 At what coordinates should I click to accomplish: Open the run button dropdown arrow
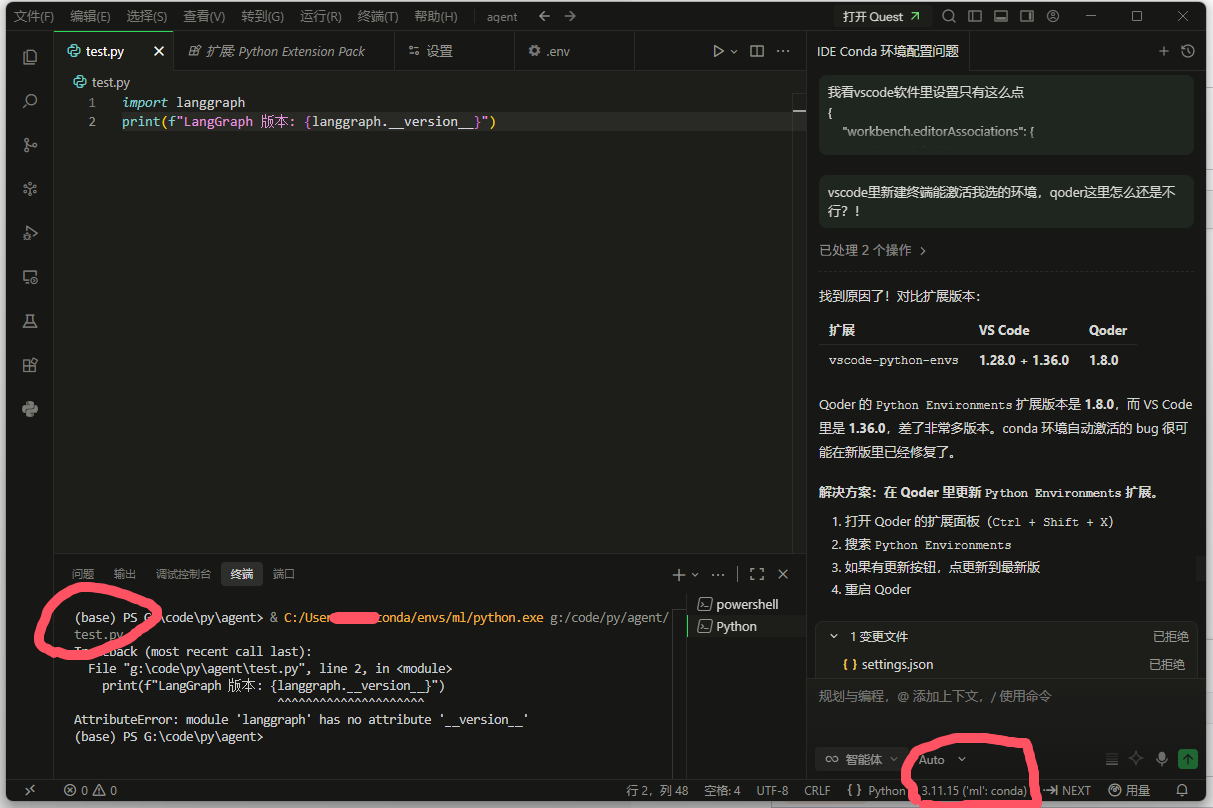(x=734, y=51)
